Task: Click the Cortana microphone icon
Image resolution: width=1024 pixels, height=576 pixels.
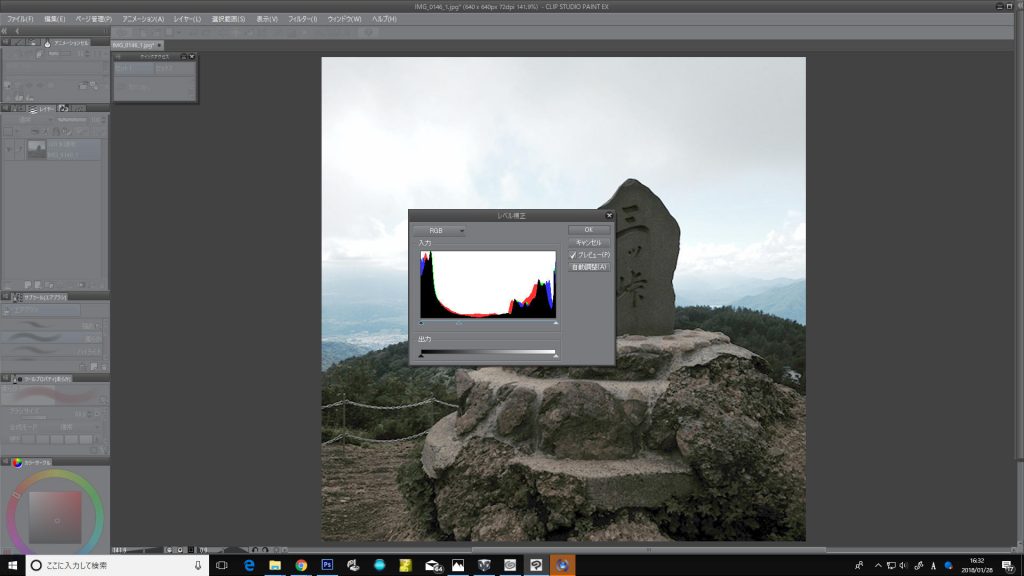Action: point(198,566)
